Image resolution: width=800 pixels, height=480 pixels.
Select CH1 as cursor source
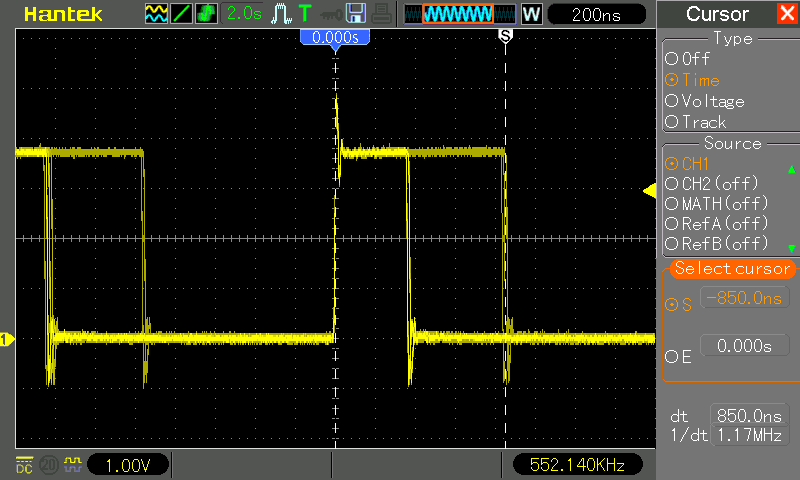click(687, 164)
